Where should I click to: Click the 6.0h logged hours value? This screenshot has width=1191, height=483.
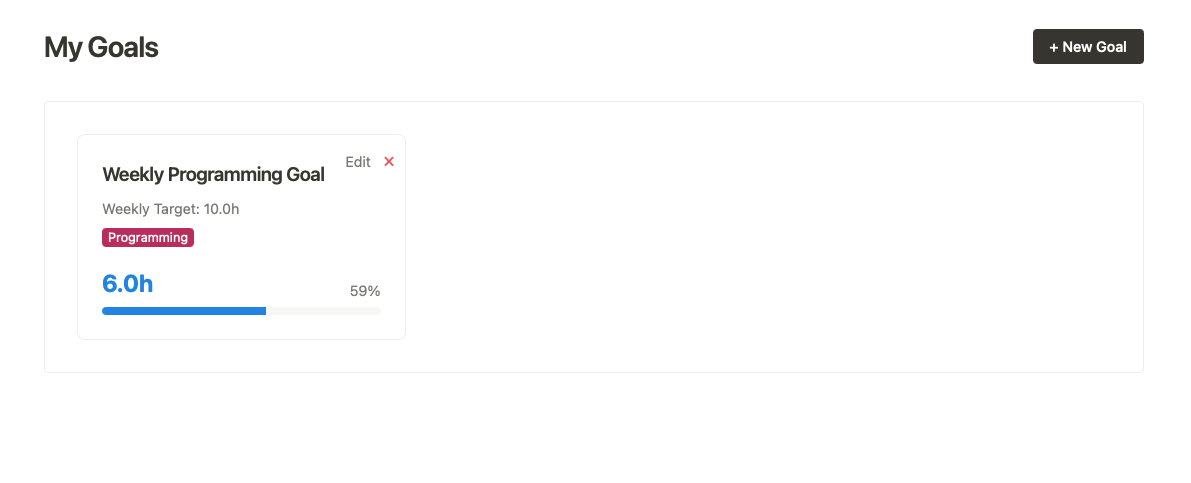[x=128, y=284]
